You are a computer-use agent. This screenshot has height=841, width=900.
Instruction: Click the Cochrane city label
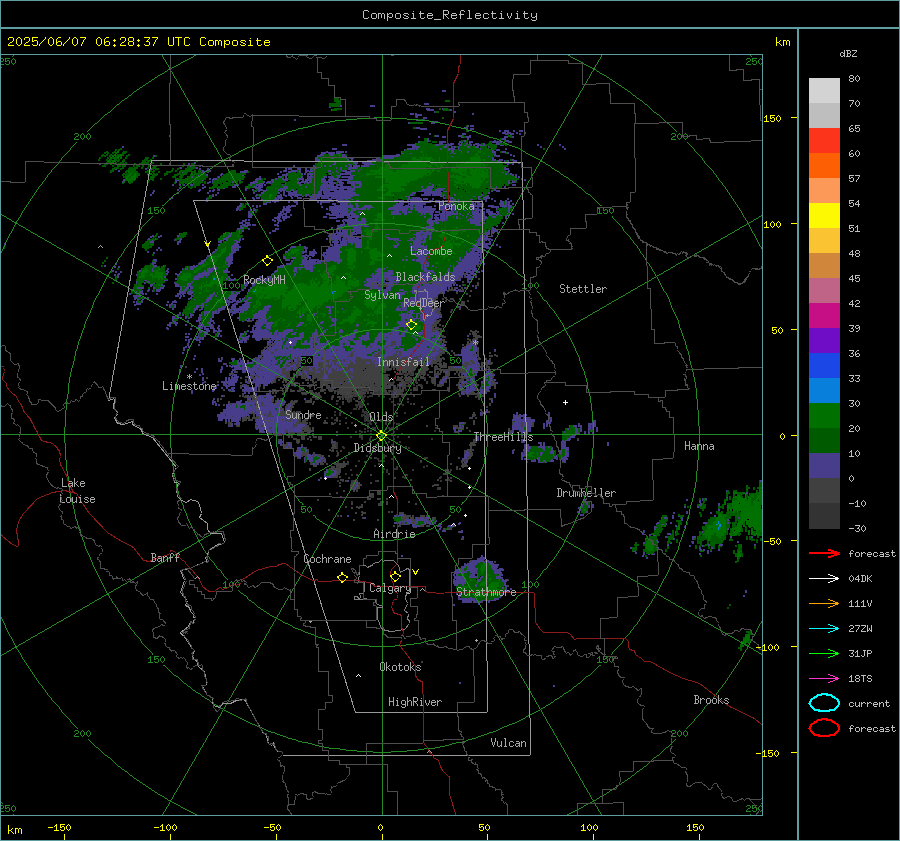coord(327,559)
